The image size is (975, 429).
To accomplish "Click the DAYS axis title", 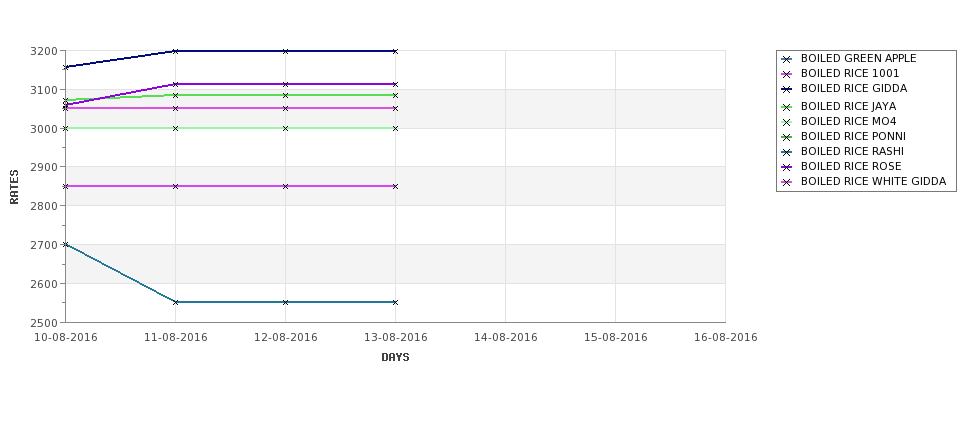I will pyautogui.click(x=395, y=357).
